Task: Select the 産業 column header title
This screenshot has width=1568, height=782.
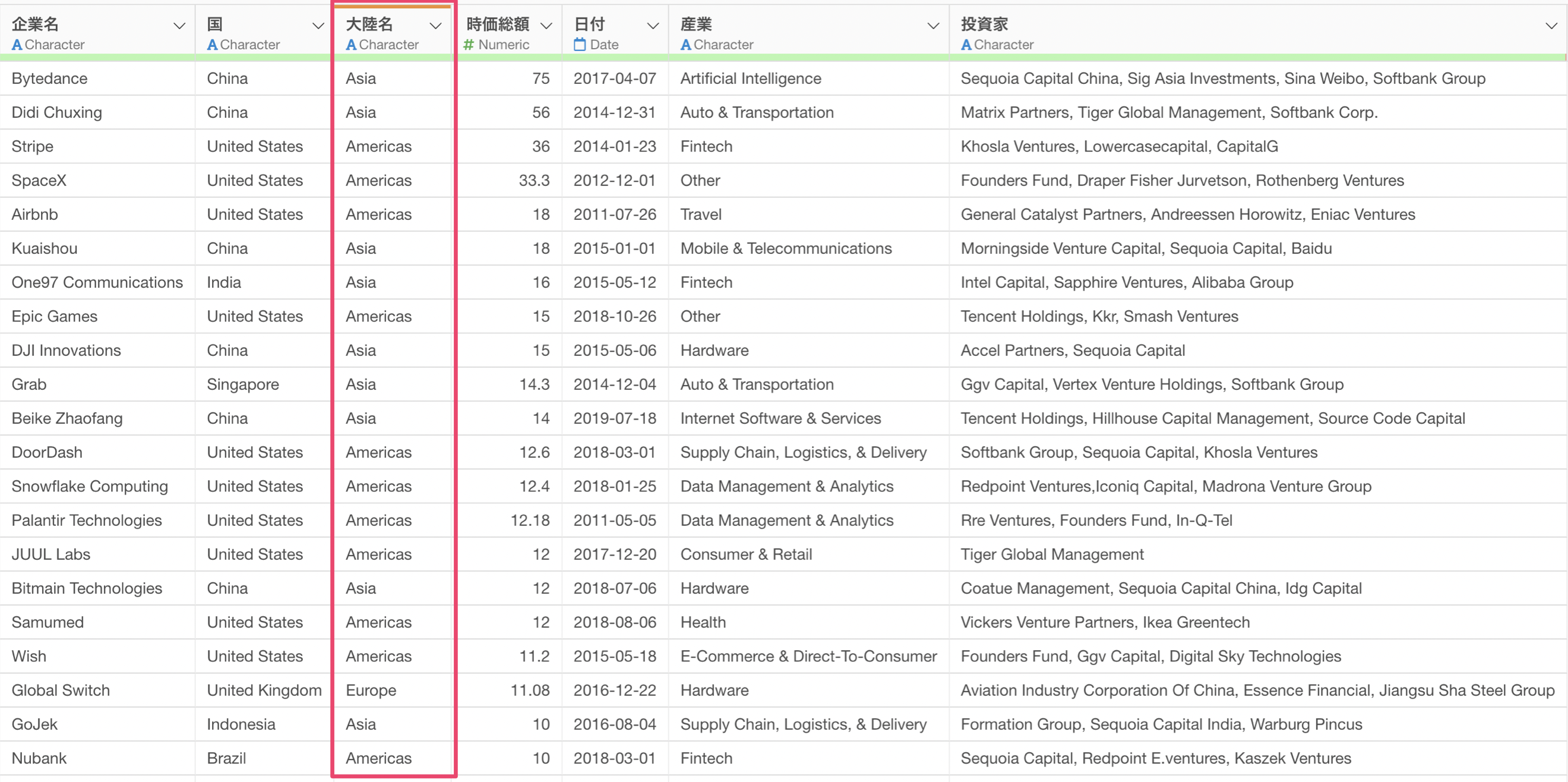Action: click(x=696, y=24)
